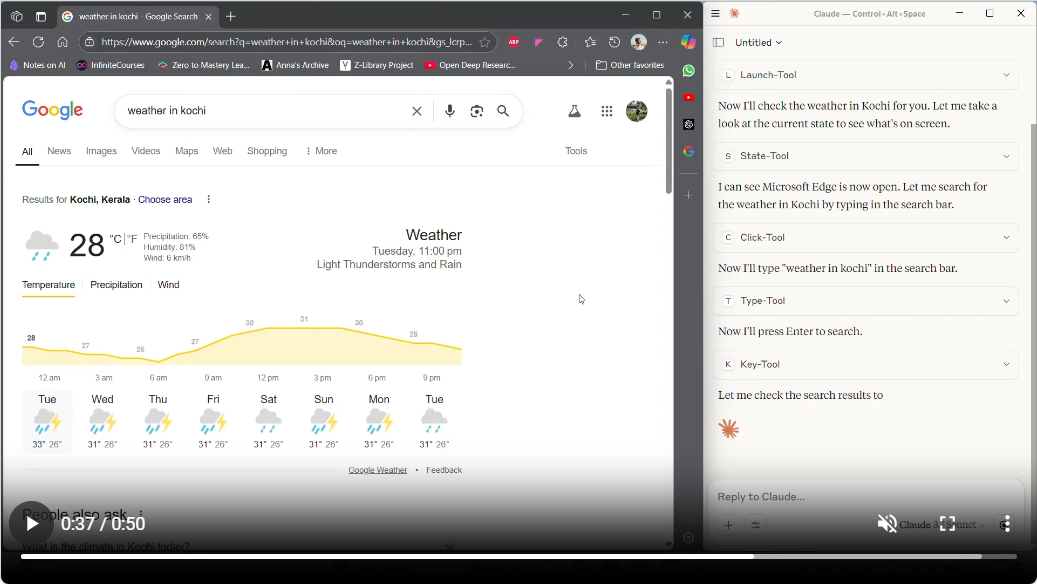This screenshot has width=1037, height=584.
Task: Open Claude app hamburger menu
Action: (715, 13)
